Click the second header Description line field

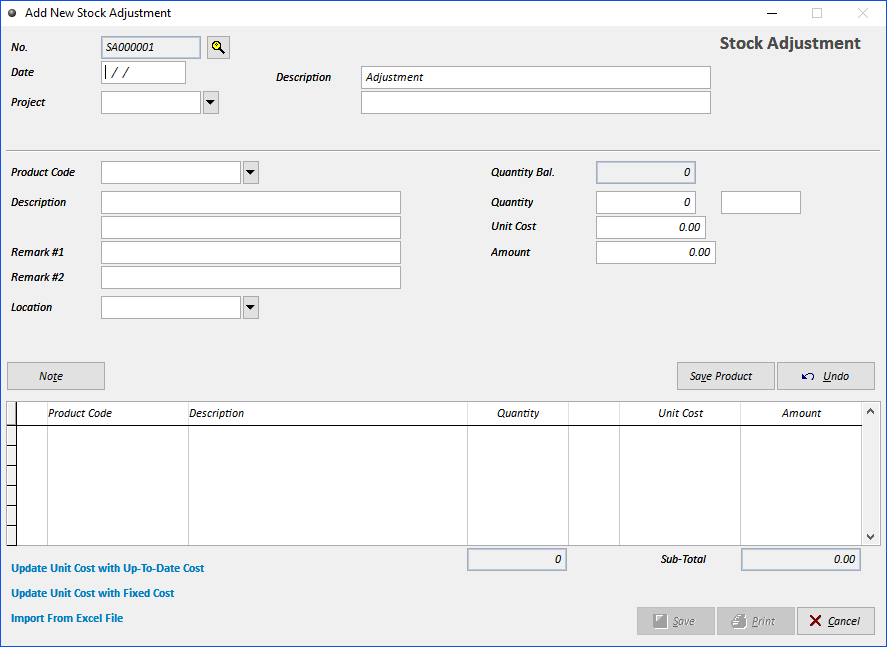point(536,103)
